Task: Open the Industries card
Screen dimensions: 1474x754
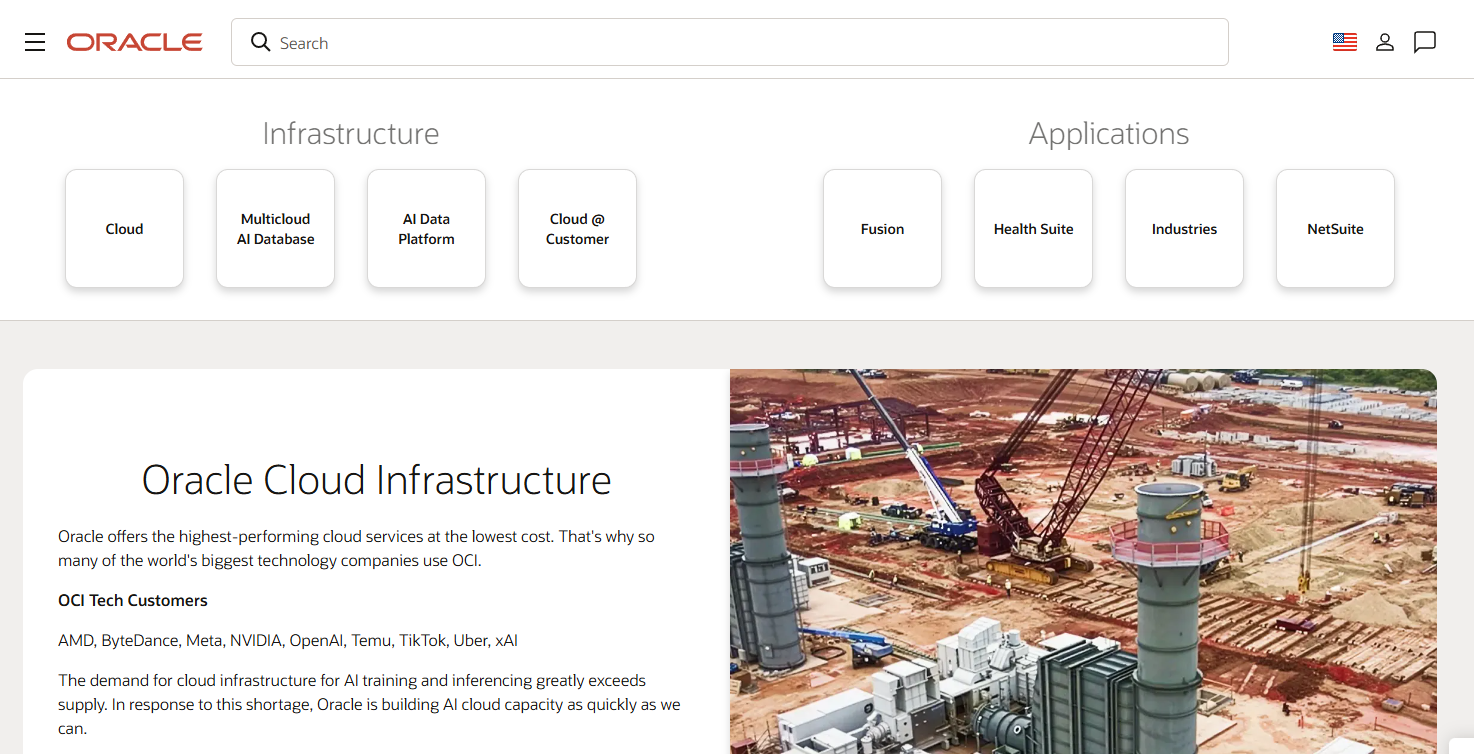Action: (x=1185, y=229)
